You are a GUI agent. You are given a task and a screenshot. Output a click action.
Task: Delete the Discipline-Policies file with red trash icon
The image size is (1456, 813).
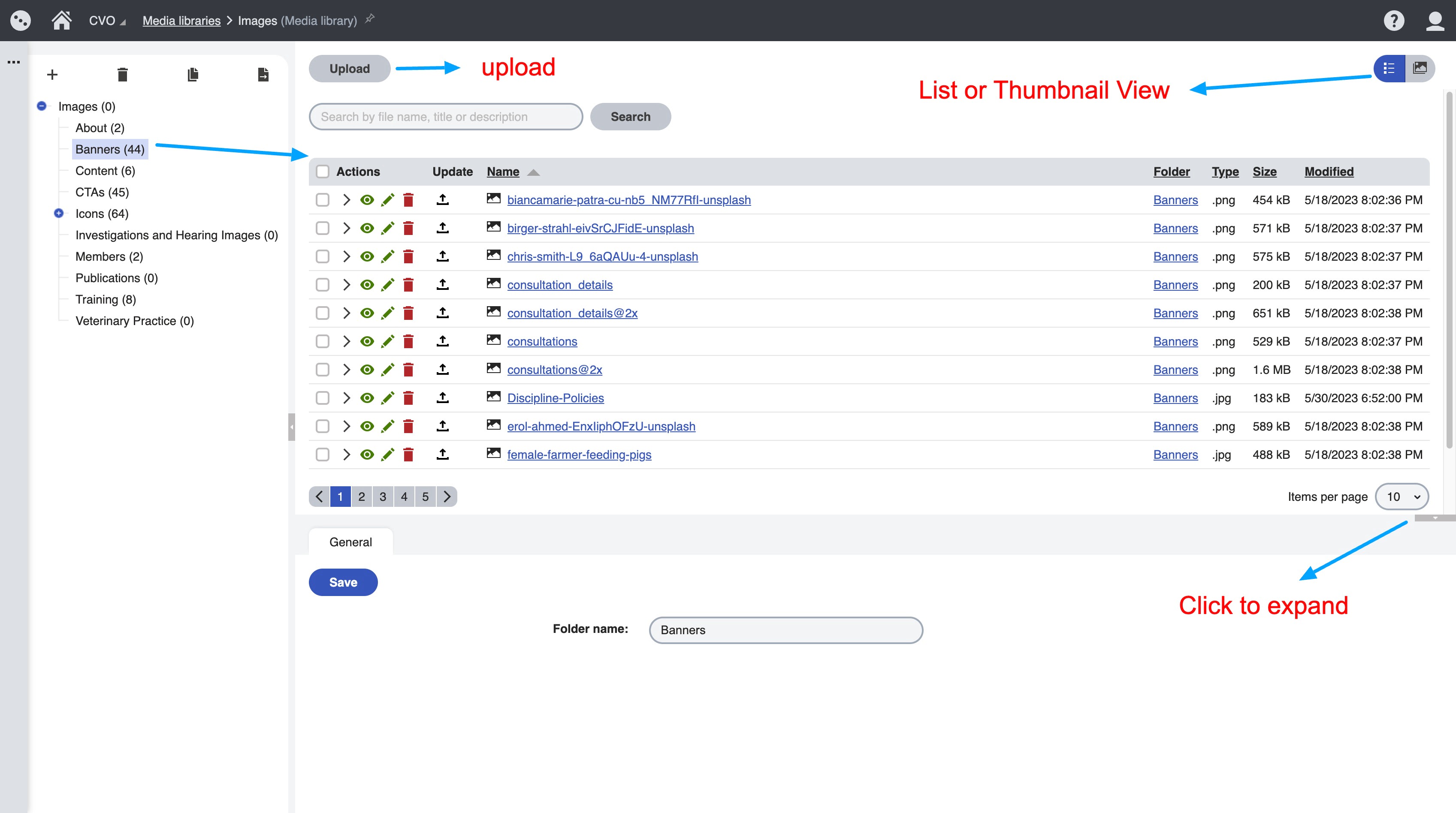[408, 398]
